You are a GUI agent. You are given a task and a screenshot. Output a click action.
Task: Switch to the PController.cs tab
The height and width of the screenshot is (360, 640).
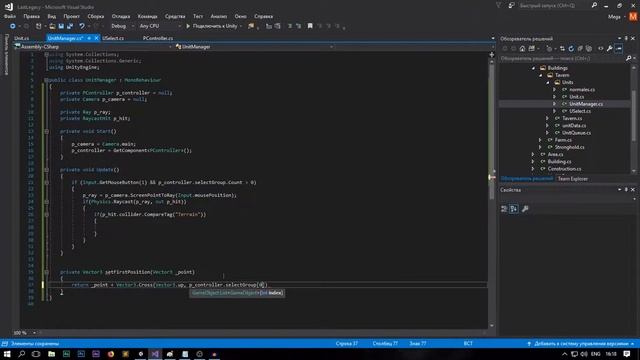pyautogui.click(x=158, y=38)
